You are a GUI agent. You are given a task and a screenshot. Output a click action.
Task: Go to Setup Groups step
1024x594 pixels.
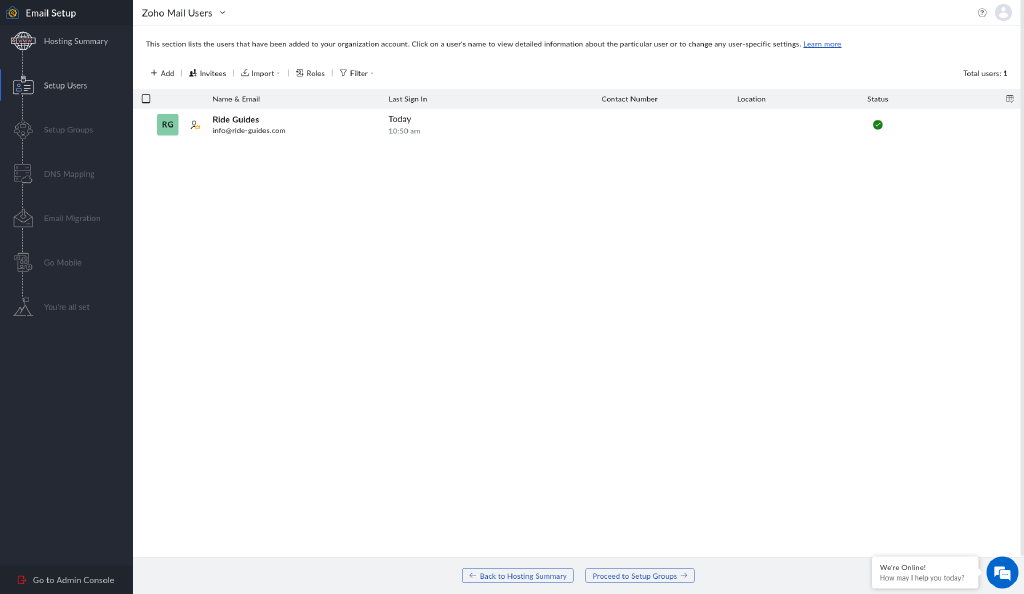pos(68,130)
